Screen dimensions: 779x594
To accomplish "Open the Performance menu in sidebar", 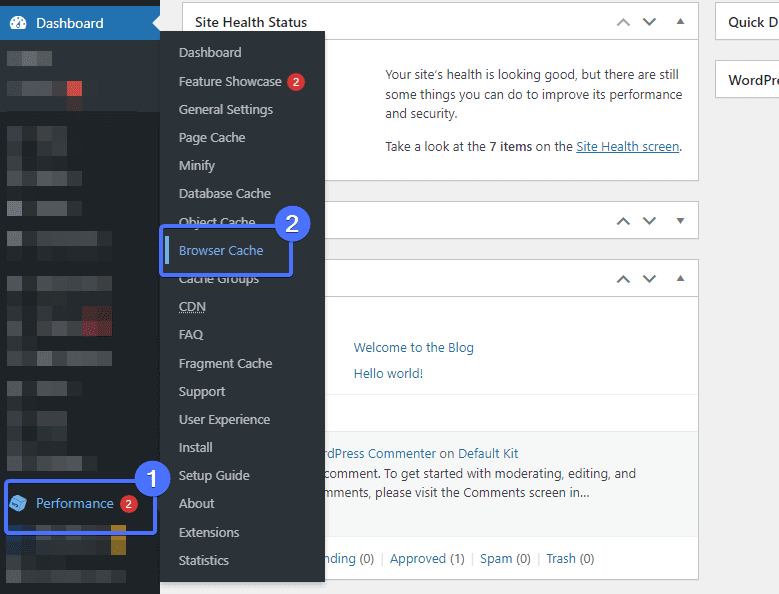I will pyautogui.click(x=75, y=503).
